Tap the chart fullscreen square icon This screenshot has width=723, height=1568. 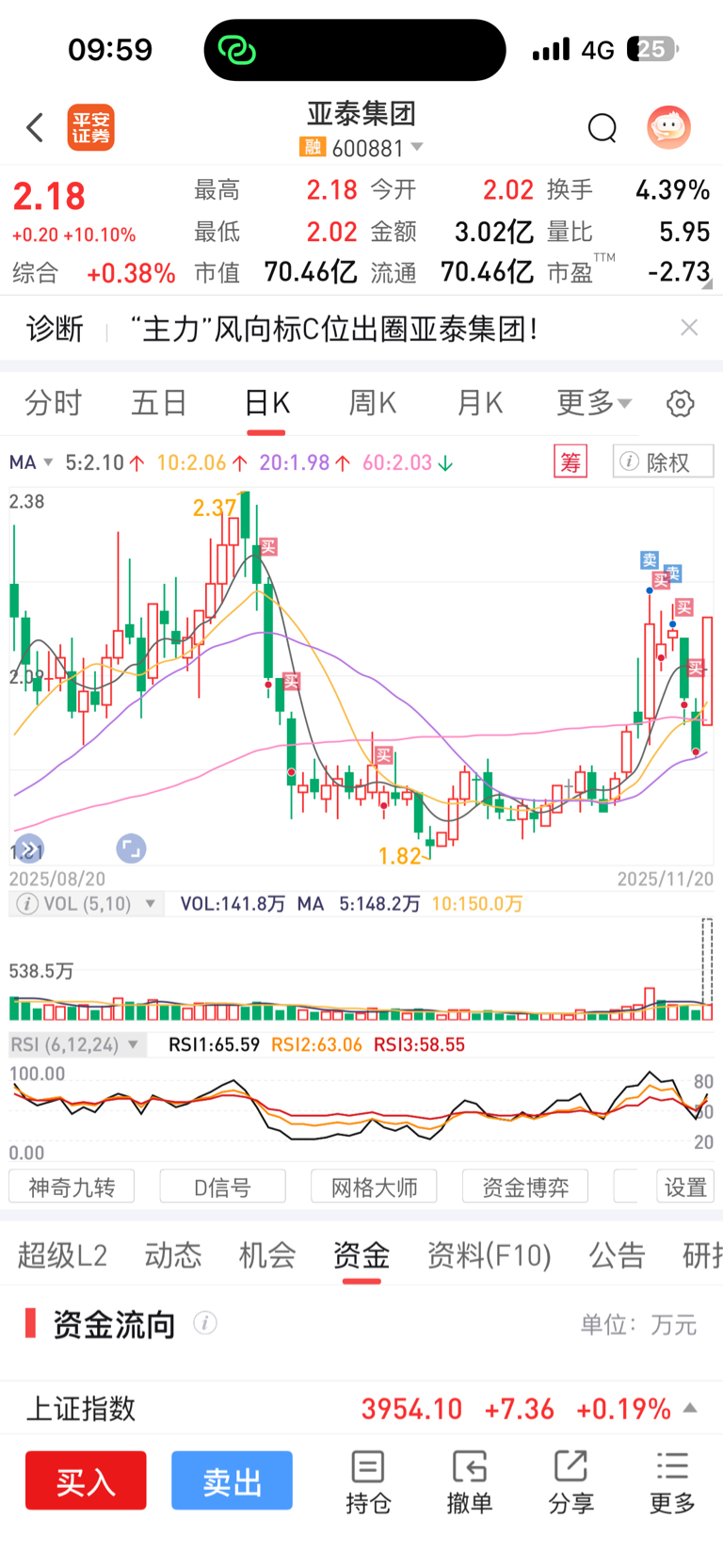pyautogui.click(x=131, y=848)
